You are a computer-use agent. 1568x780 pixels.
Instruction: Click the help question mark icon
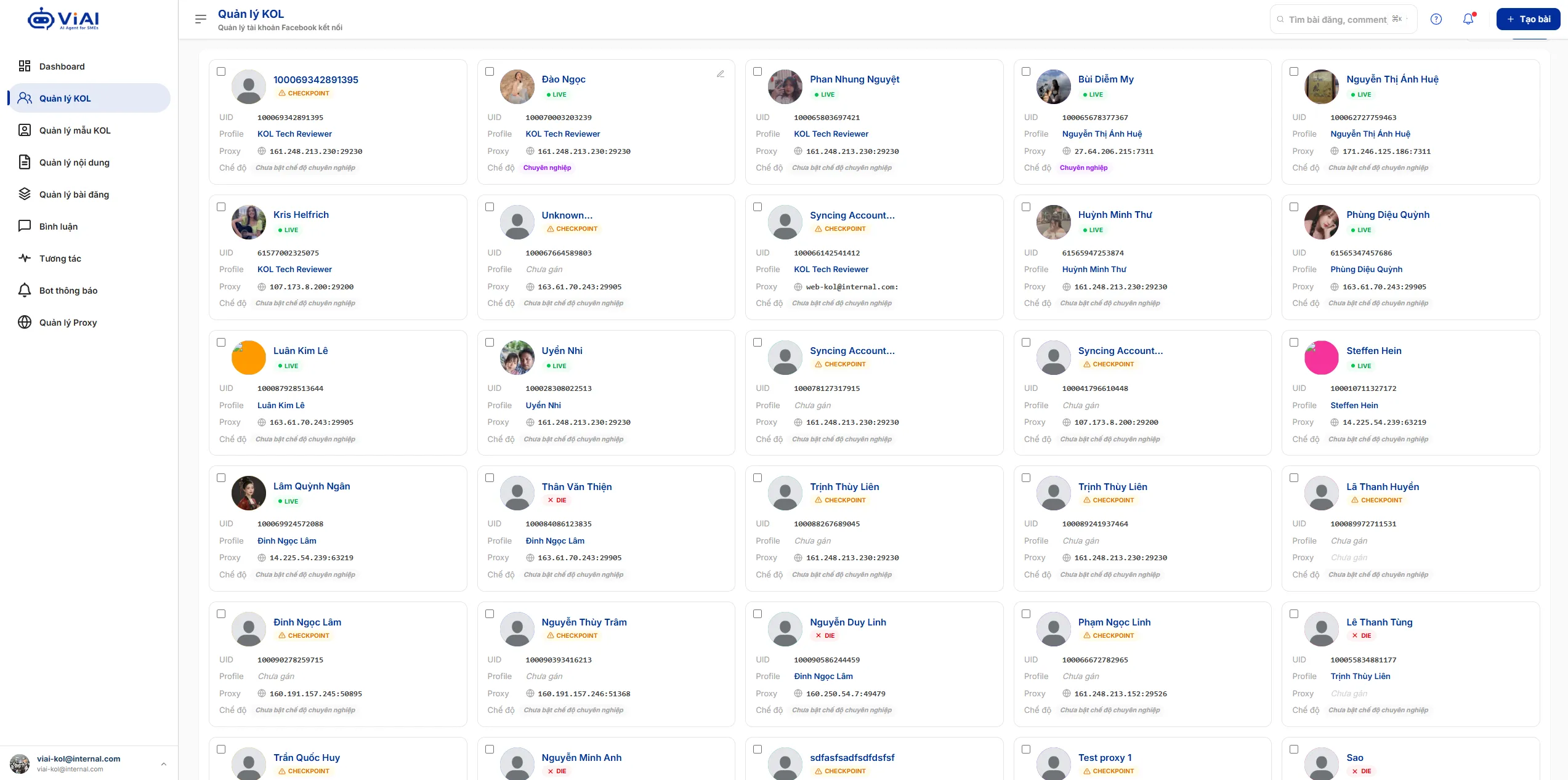[1436, 19]
